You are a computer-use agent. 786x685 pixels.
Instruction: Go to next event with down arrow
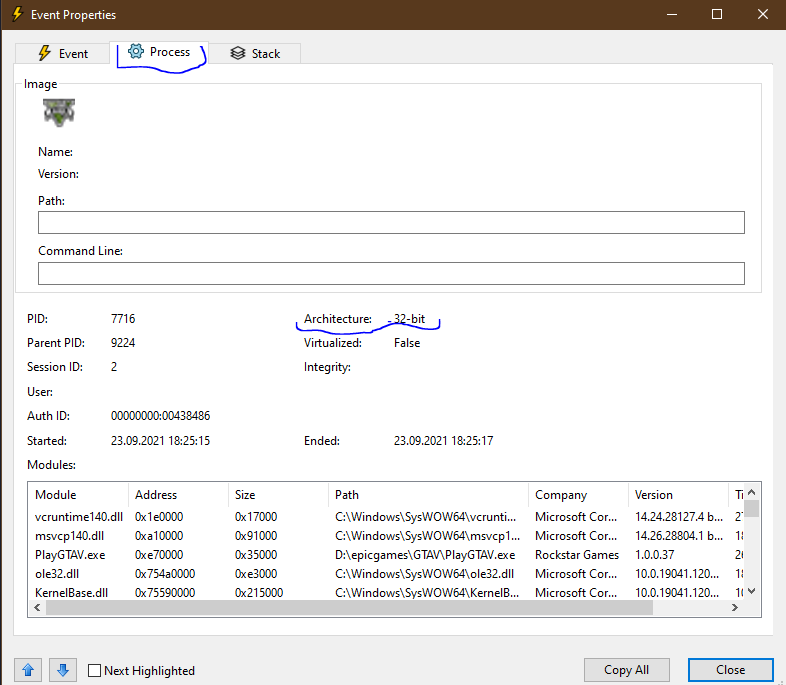63,670
